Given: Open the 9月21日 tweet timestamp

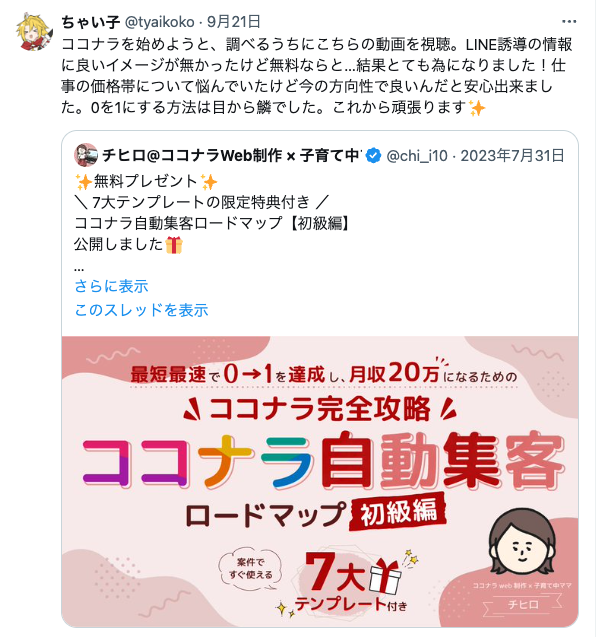Looking at the screenshot, I should point(234,22).
